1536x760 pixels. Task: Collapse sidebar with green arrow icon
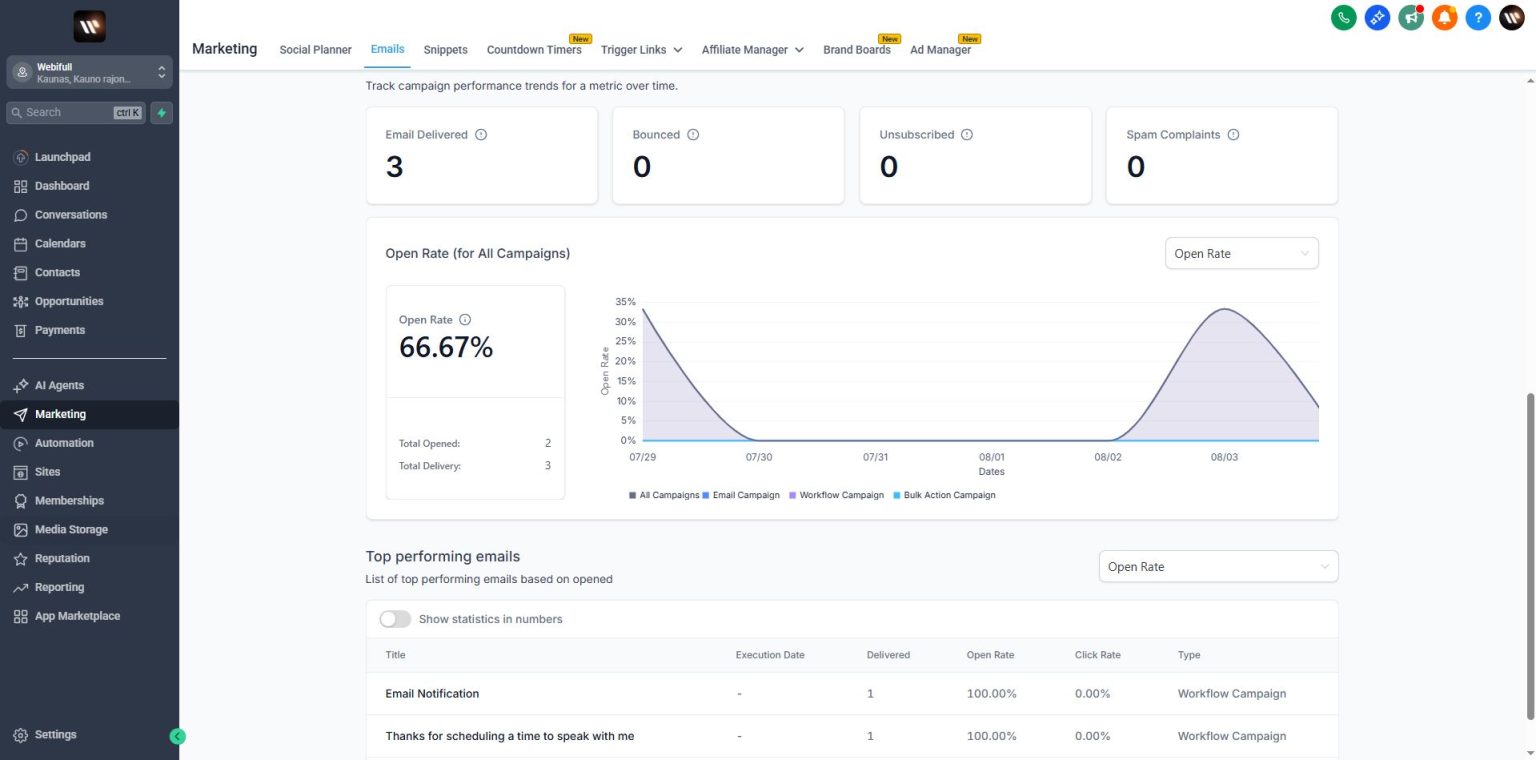click(178, 736)
